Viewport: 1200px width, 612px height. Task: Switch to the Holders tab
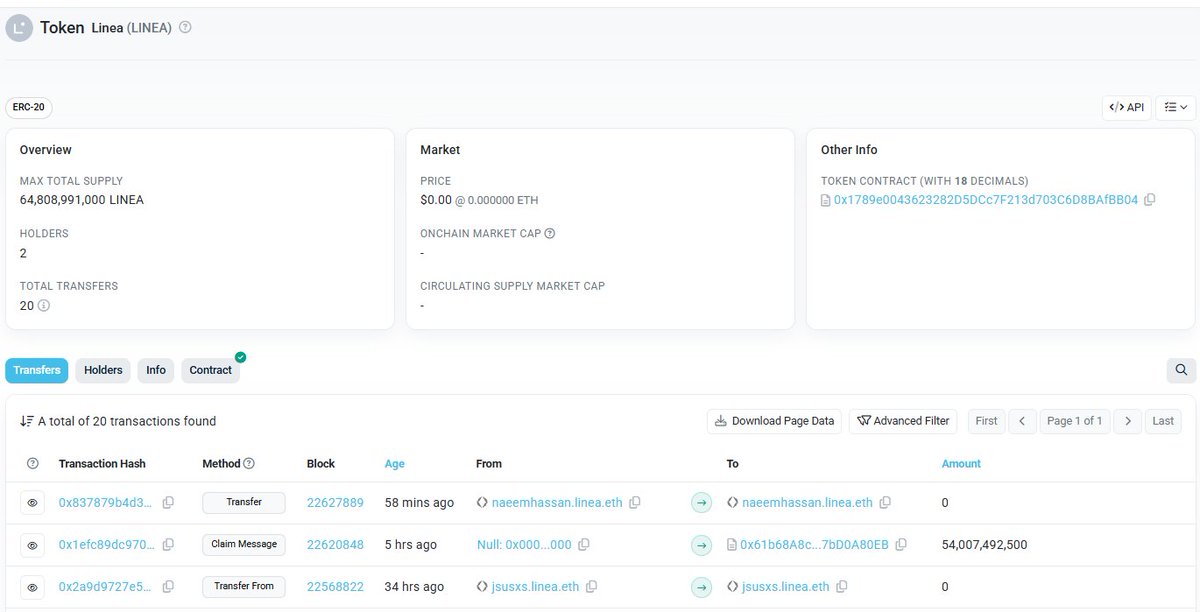tap(103, 370)
